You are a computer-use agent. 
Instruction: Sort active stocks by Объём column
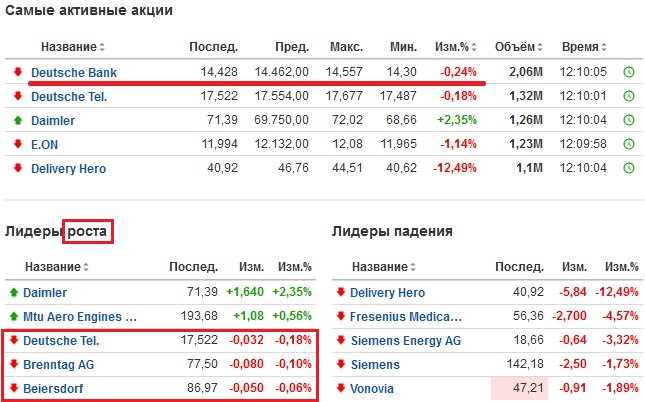[x=518, y=47]
